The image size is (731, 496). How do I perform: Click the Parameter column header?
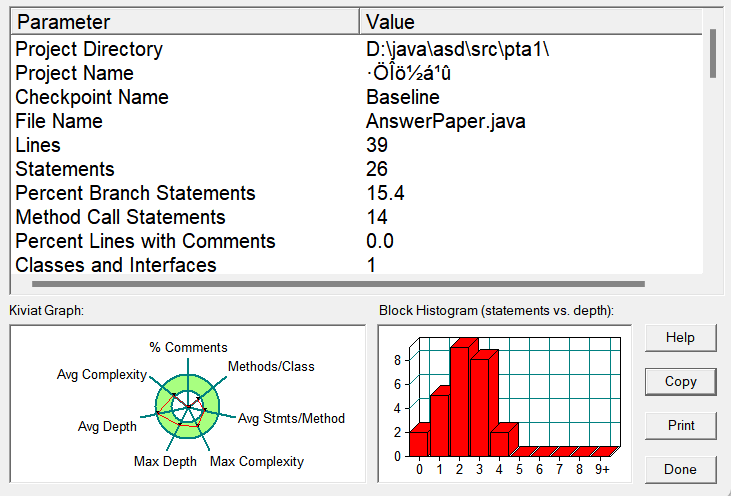(x=185, y=21)
